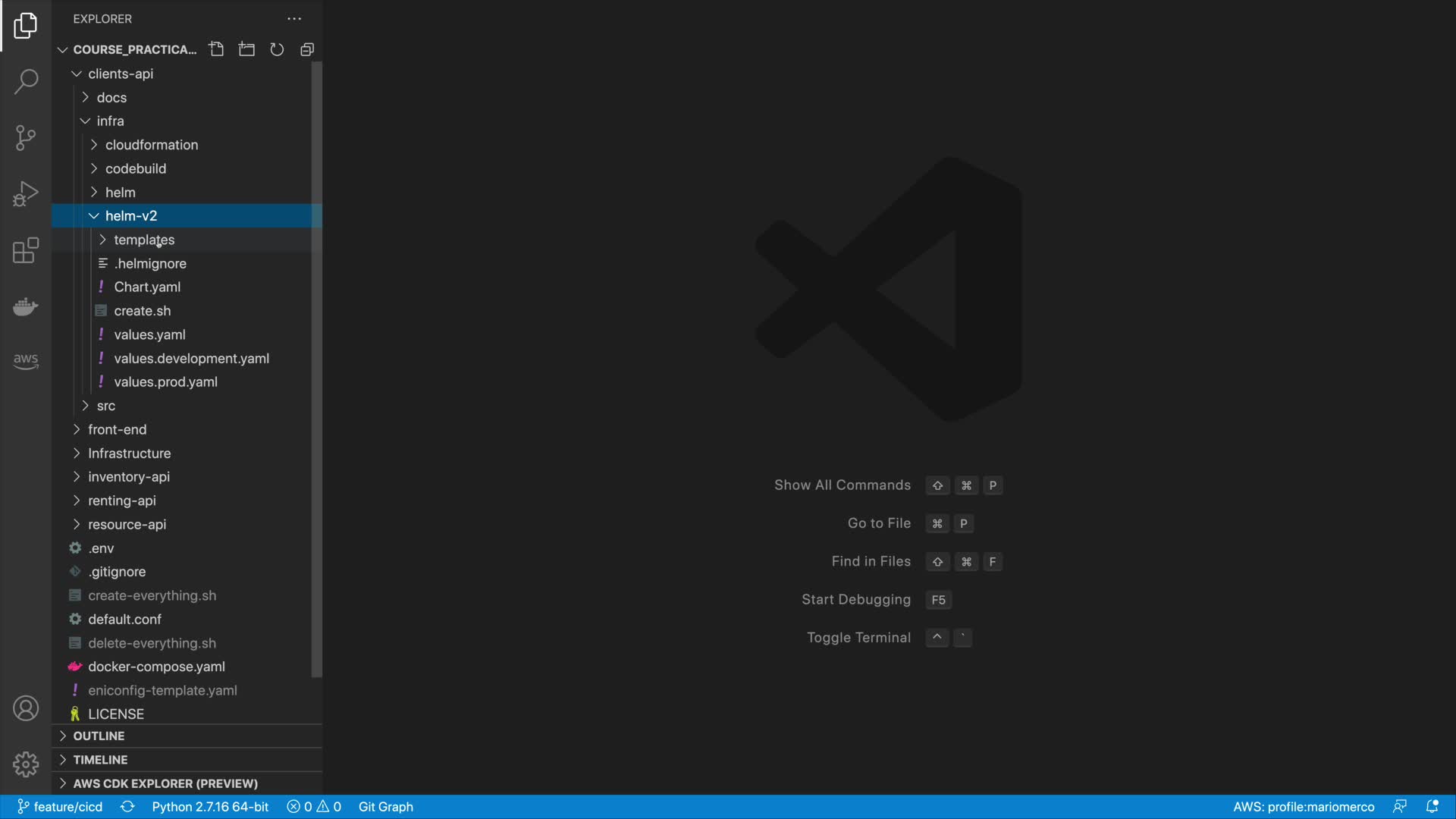Create a new folder in explorer
1456x819 pixels.
coord(246,49)
